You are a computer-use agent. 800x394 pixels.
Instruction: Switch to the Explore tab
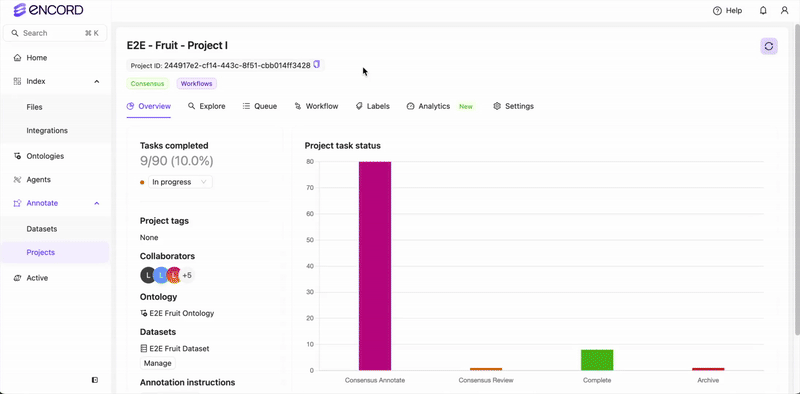click(207, 106)
